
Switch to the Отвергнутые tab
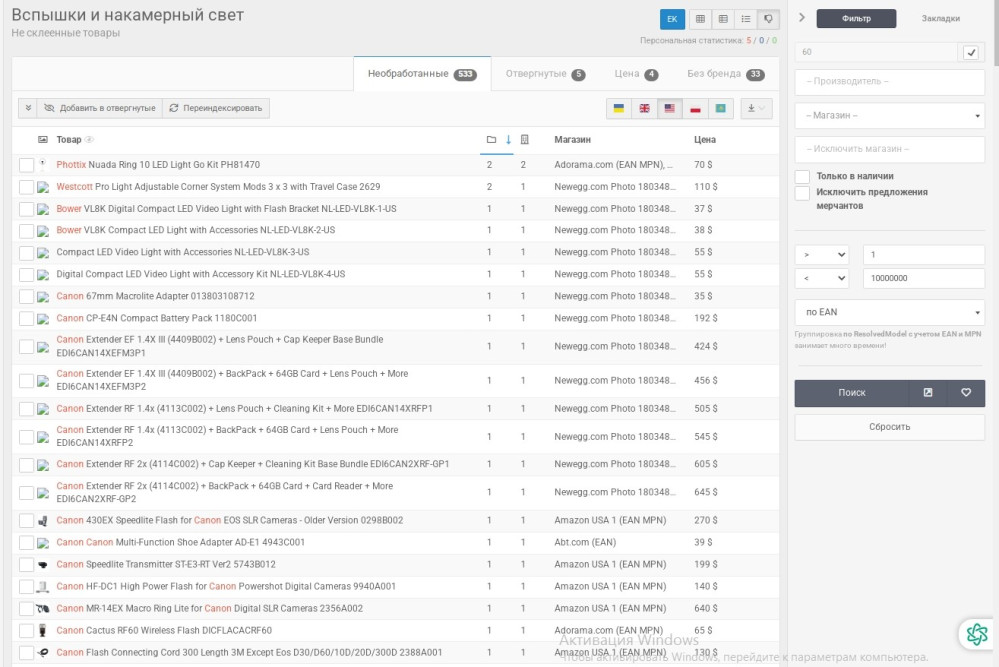[545, 74]
